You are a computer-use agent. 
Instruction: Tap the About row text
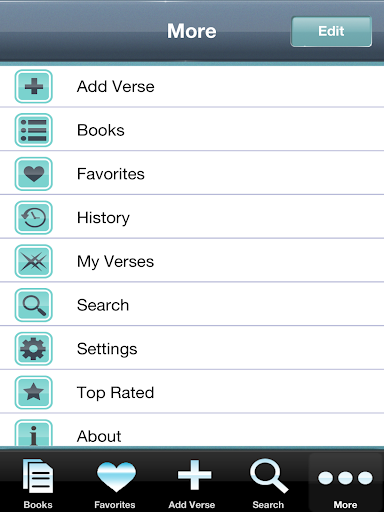coord(99,436)
